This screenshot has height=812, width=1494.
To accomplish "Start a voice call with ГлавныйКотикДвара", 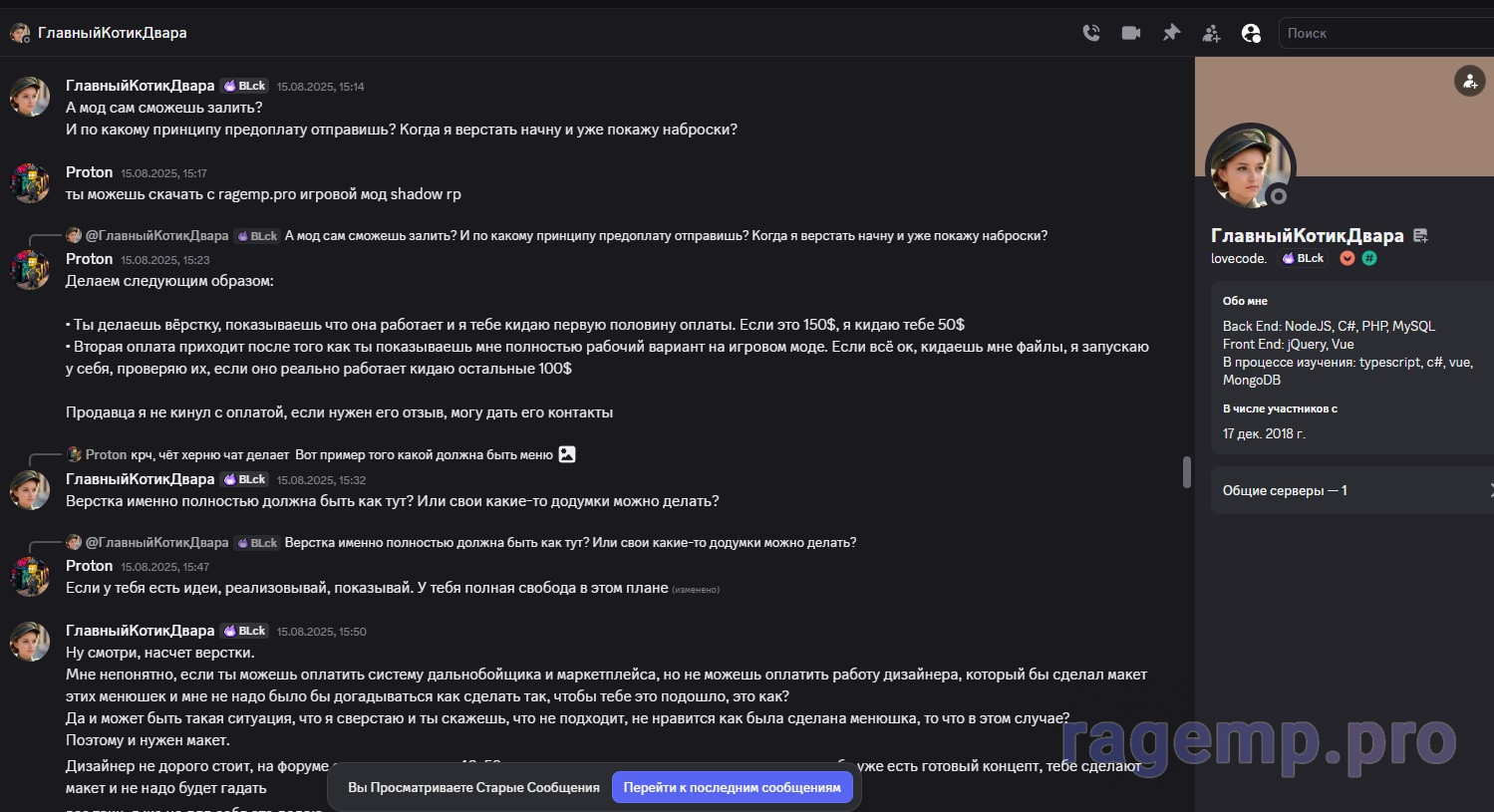I will pyautogui.click(x=1091, y=33).
